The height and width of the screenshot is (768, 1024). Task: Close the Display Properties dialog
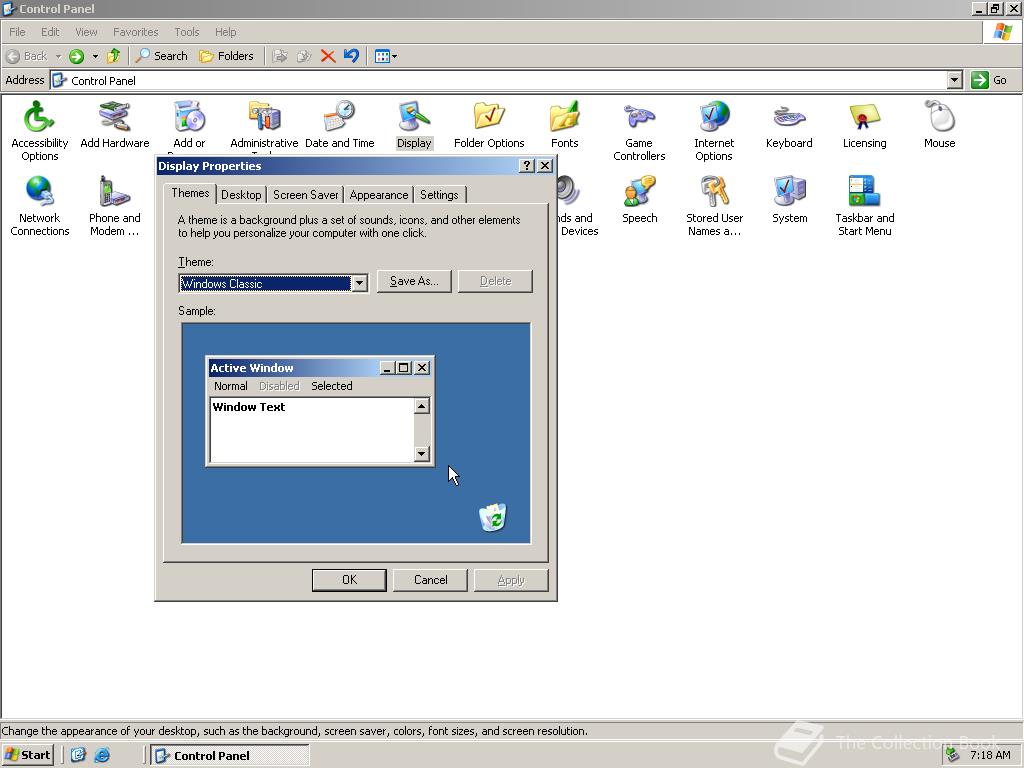tap(545, 166)
